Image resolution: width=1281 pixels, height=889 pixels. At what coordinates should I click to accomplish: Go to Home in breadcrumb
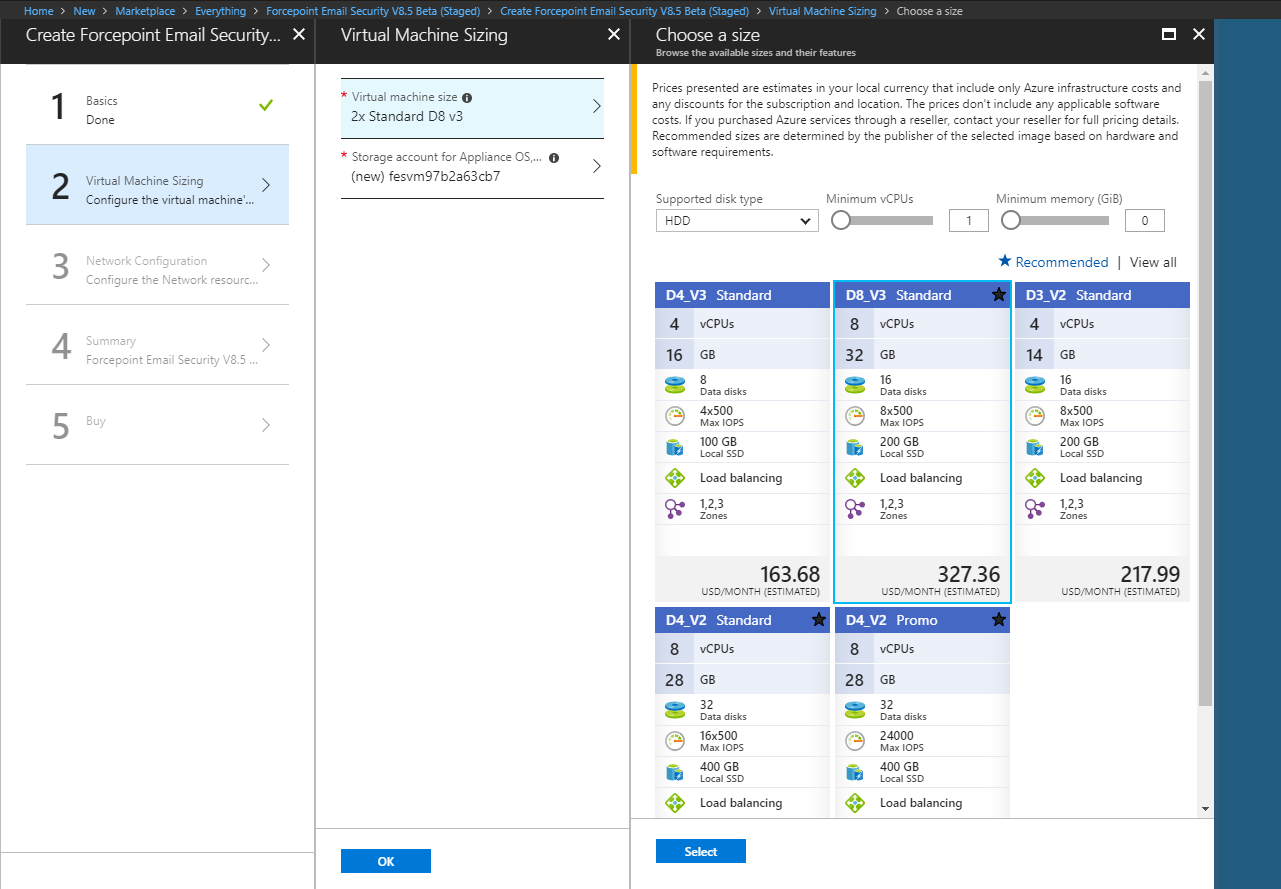[38, 11]
